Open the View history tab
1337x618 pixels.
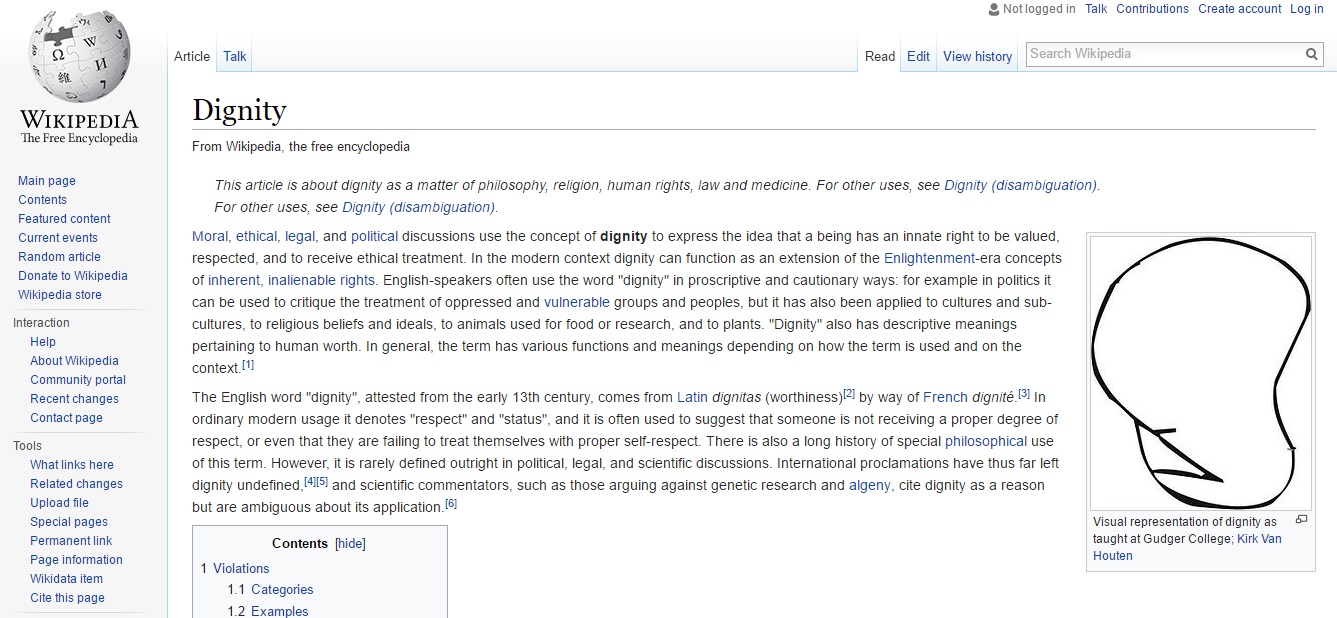978,56
